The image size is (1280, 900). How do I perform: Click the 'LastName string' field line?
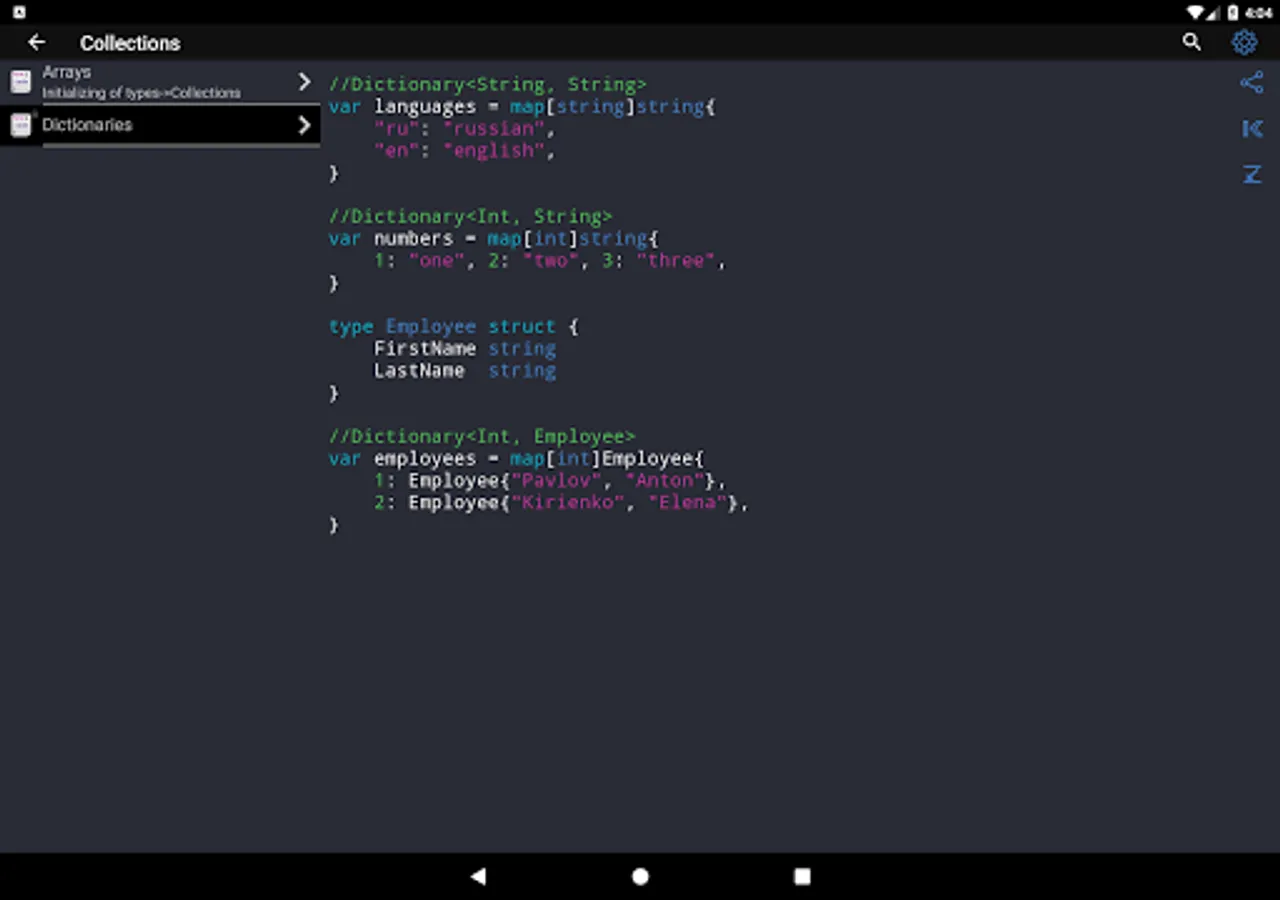[x=465, y=370]
